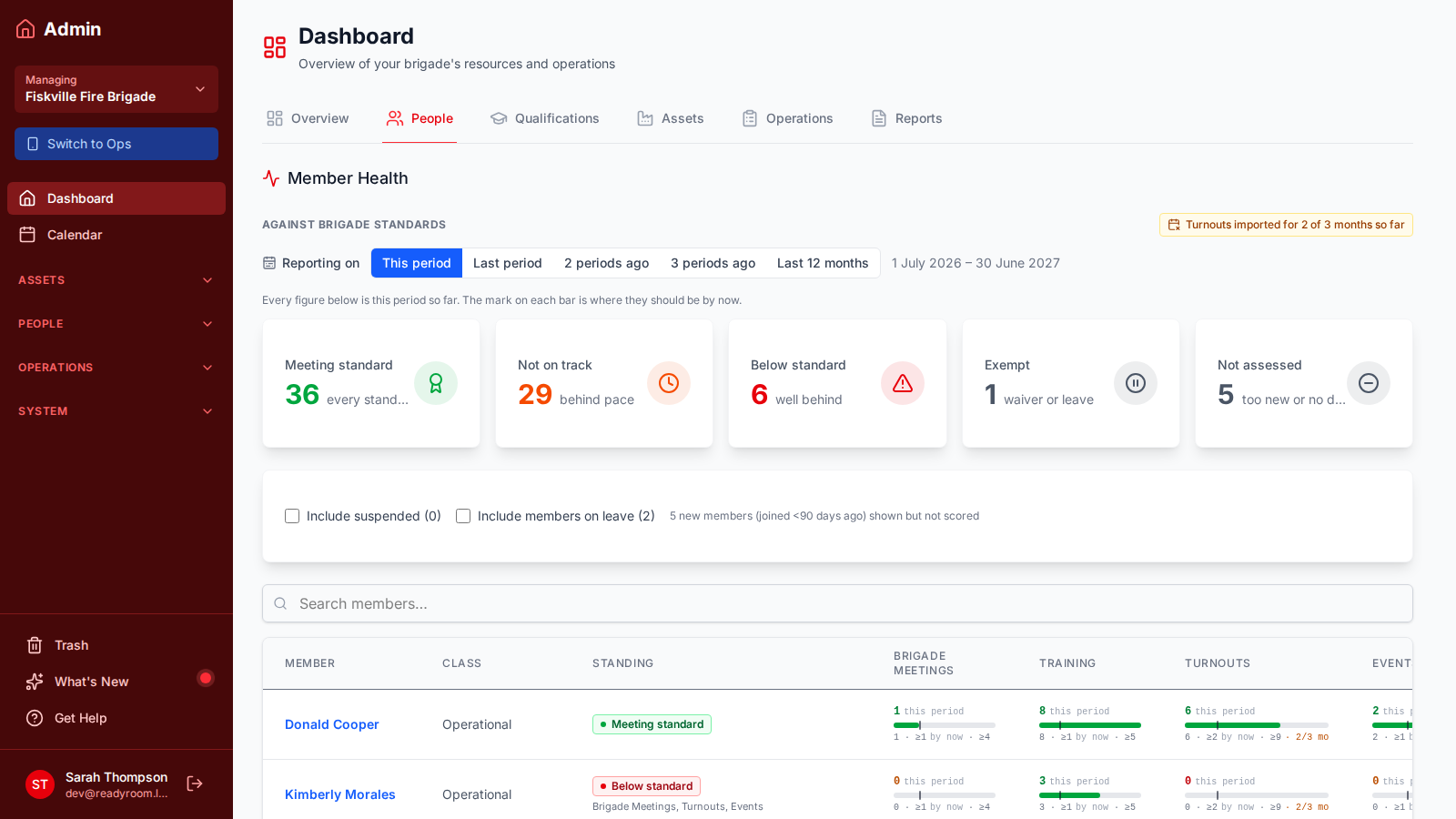
Task: Click the Search members input field
Action: [x=837, y=603]
